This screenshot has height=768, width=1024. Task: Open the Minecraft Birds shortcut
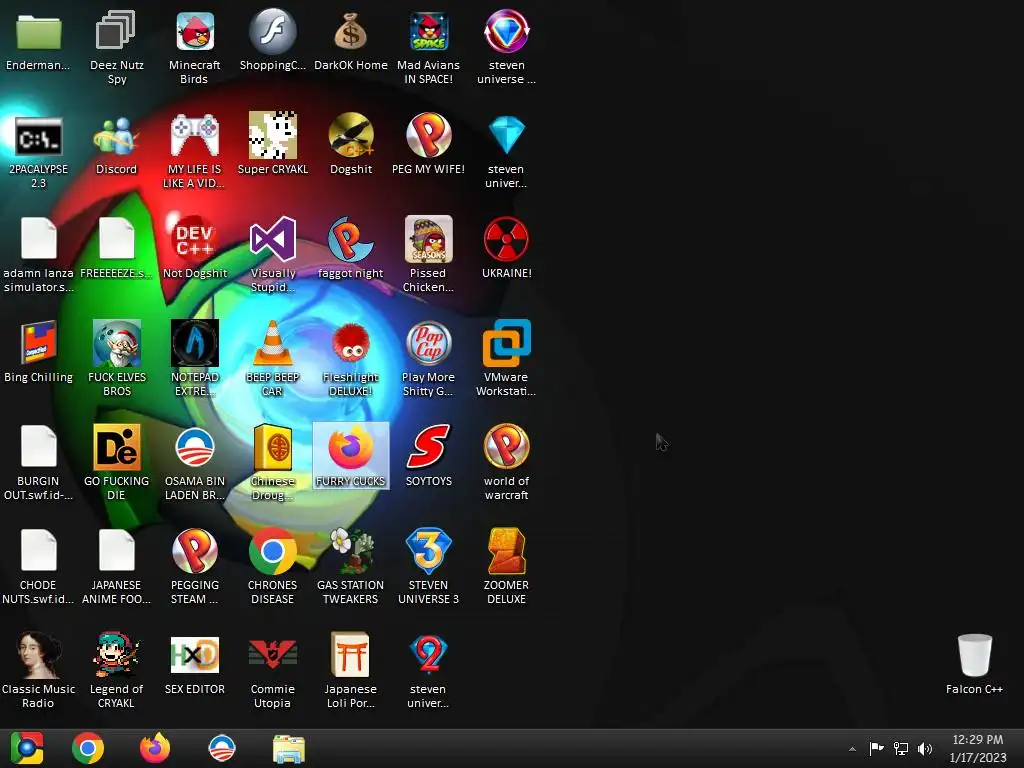[195, 33]
